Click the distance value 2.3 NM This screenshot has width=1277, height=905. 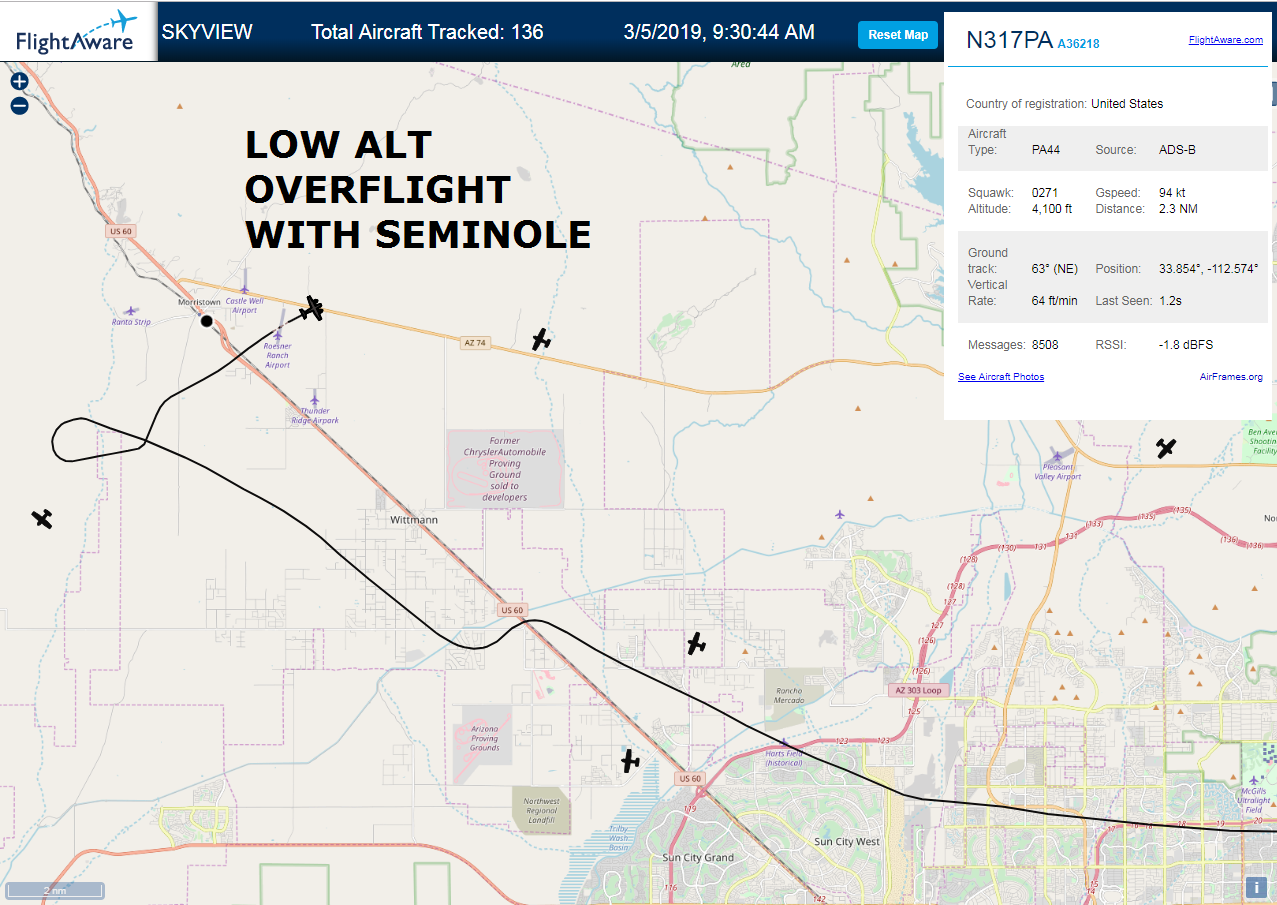(x=1178, y=209)
